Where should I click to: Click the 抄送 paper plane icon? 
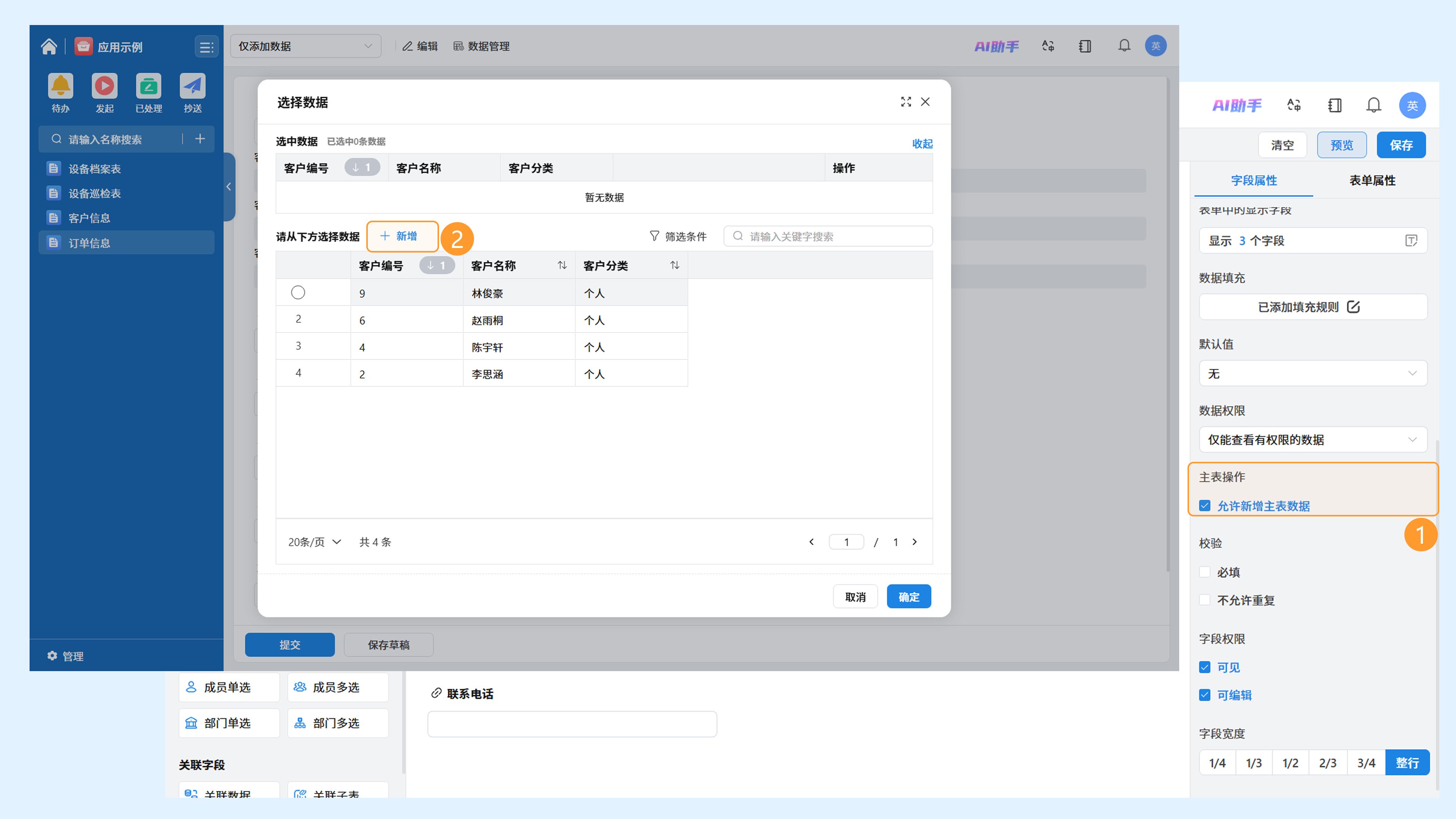coord(193,86)
